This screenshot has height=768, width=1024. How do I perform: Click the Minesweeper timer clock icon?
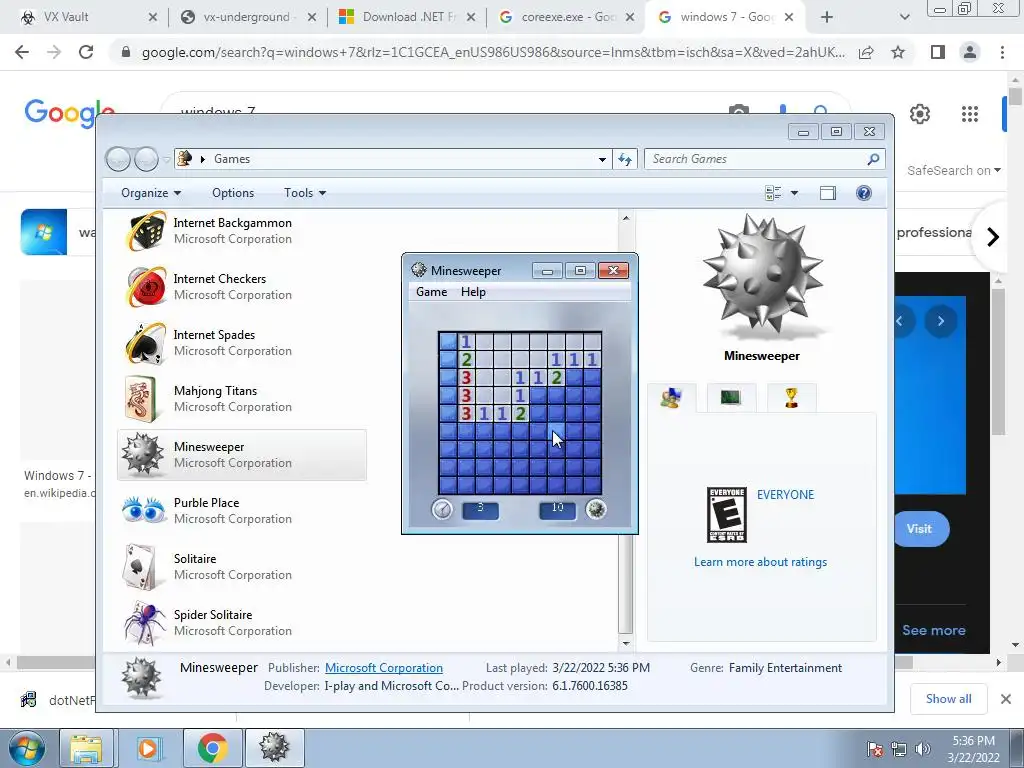point(442,509)
